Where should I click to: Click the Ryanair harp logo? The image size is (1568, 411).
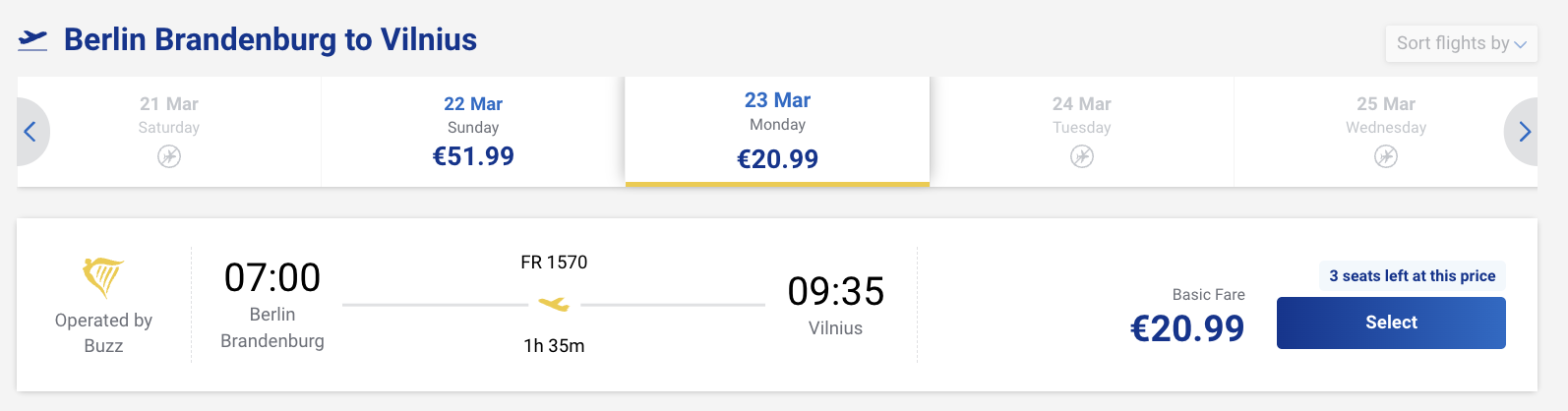tap(103, 277)
